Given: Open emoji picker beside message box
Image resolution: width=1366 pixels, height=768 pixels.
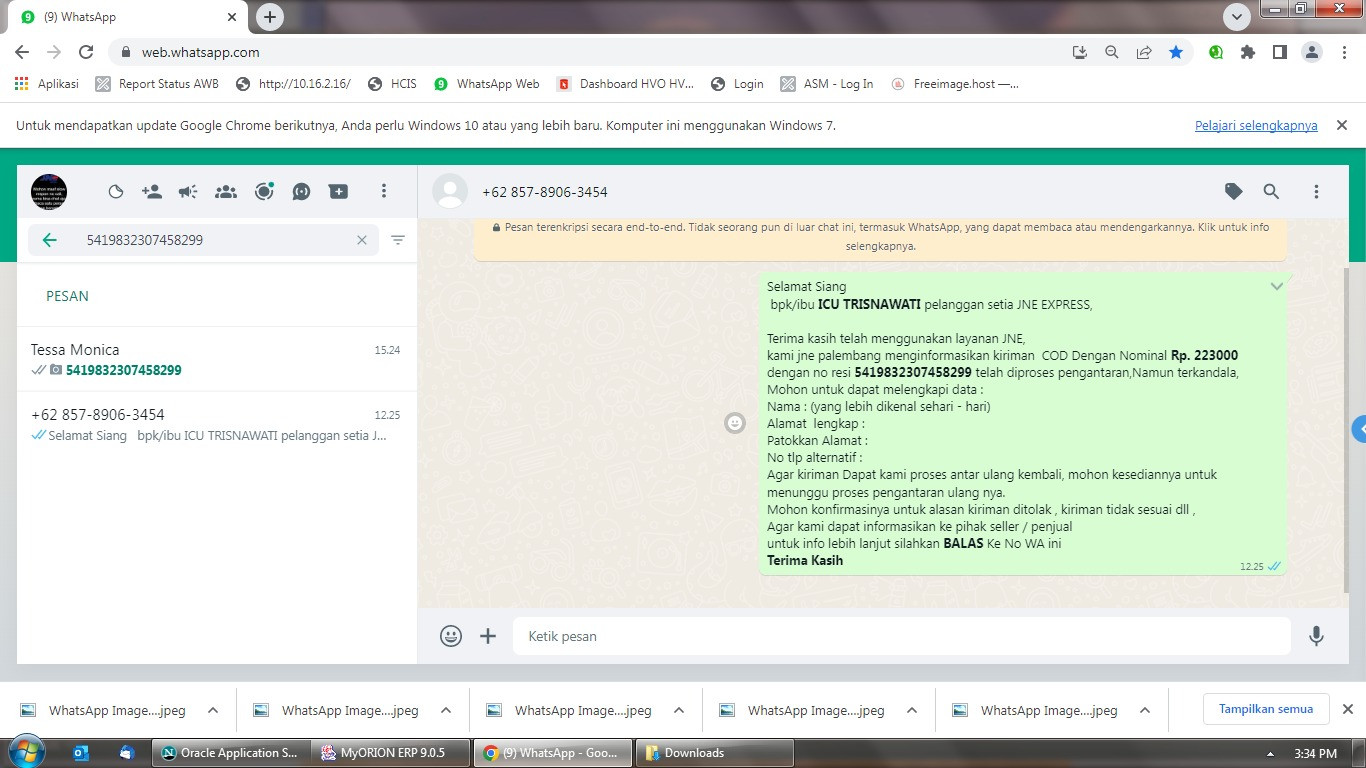Looking at the screenshot, I should click(x=451, y=636).
